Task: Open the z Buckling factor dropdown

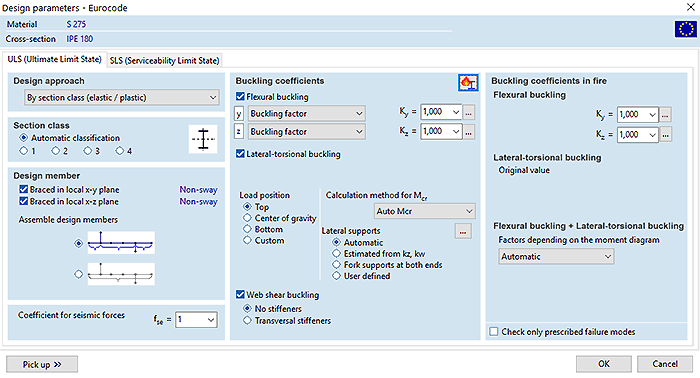Action: (307, 132)
